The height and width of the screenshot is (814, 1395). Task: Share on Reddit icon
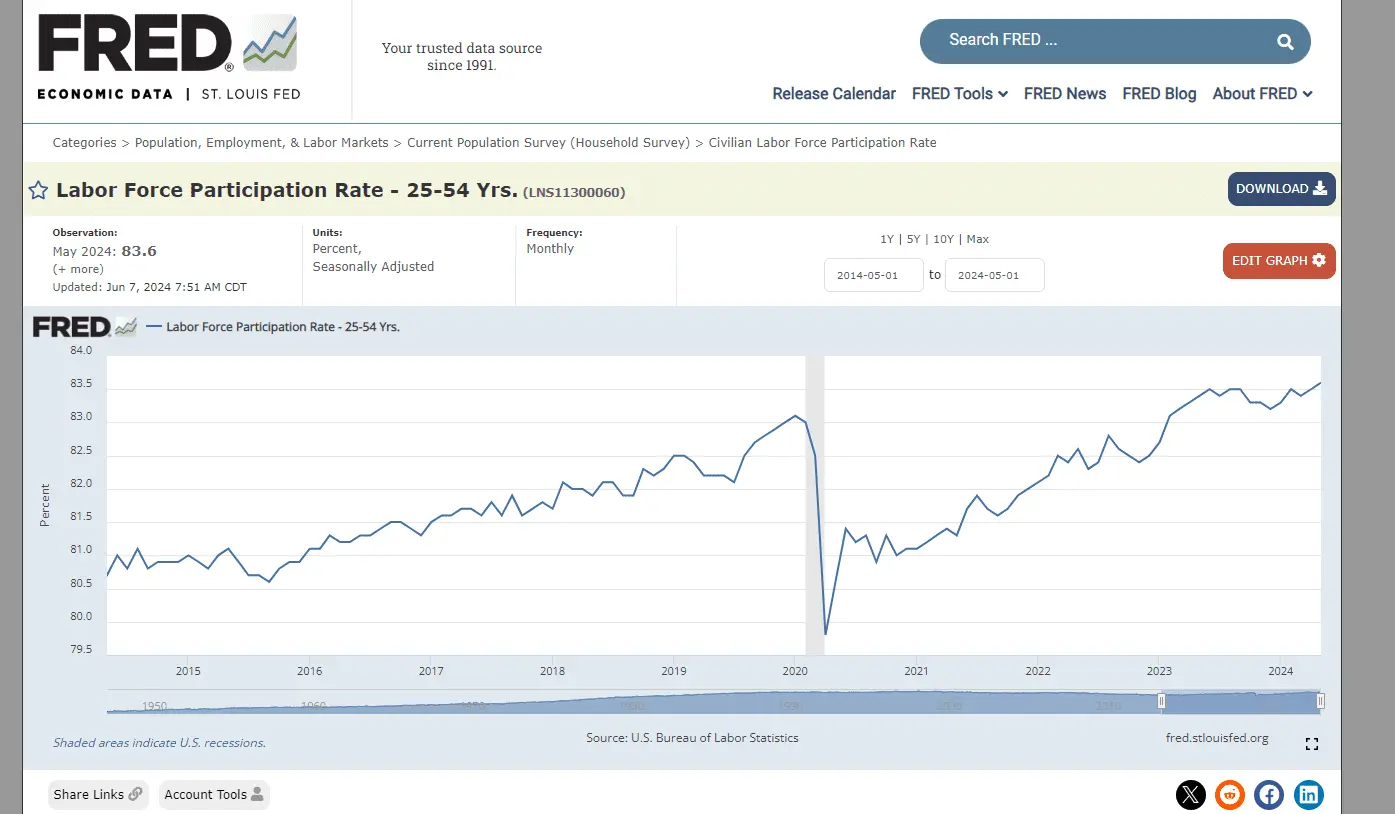tap(1229, 795)
